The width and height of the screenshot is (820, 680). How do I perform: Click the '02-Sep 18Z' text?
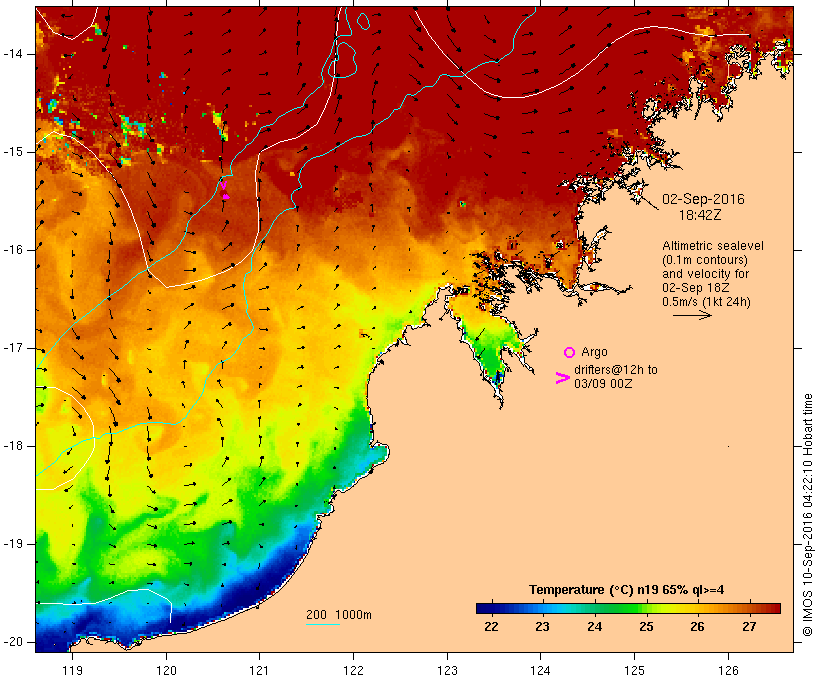[696, 288]
